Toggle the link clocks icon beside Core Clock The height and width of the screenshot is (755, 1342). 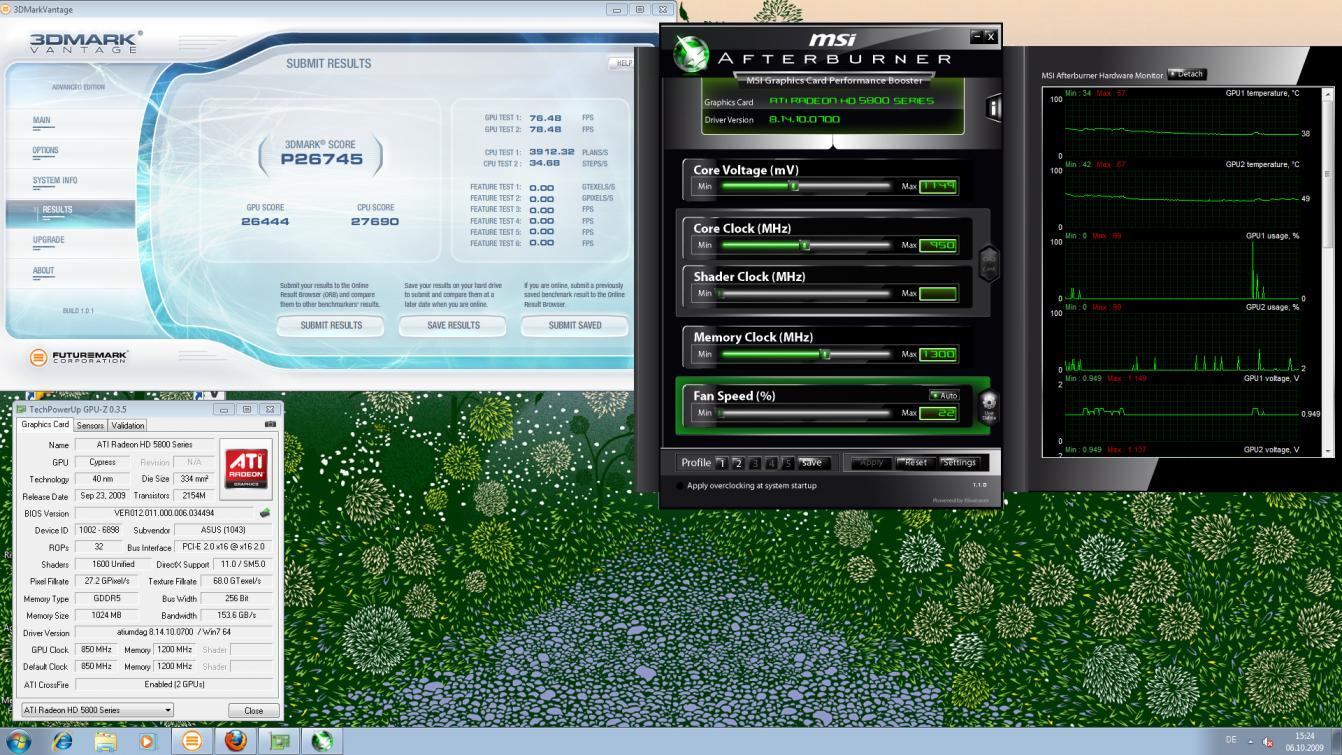click(989, 264)
